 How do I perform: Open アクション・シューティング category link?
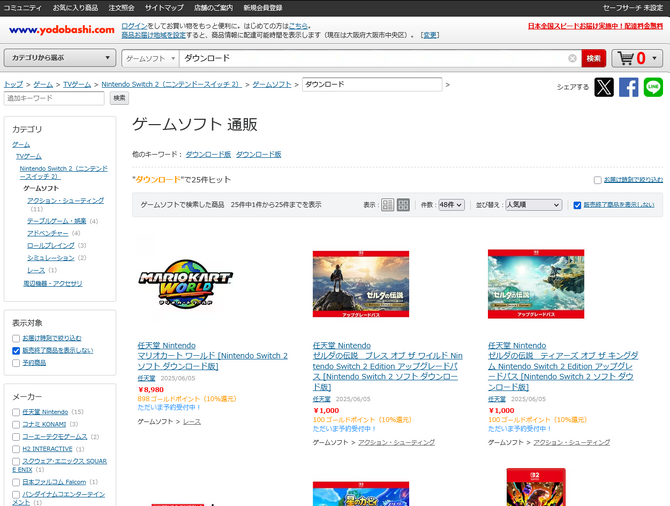point(65,200)
